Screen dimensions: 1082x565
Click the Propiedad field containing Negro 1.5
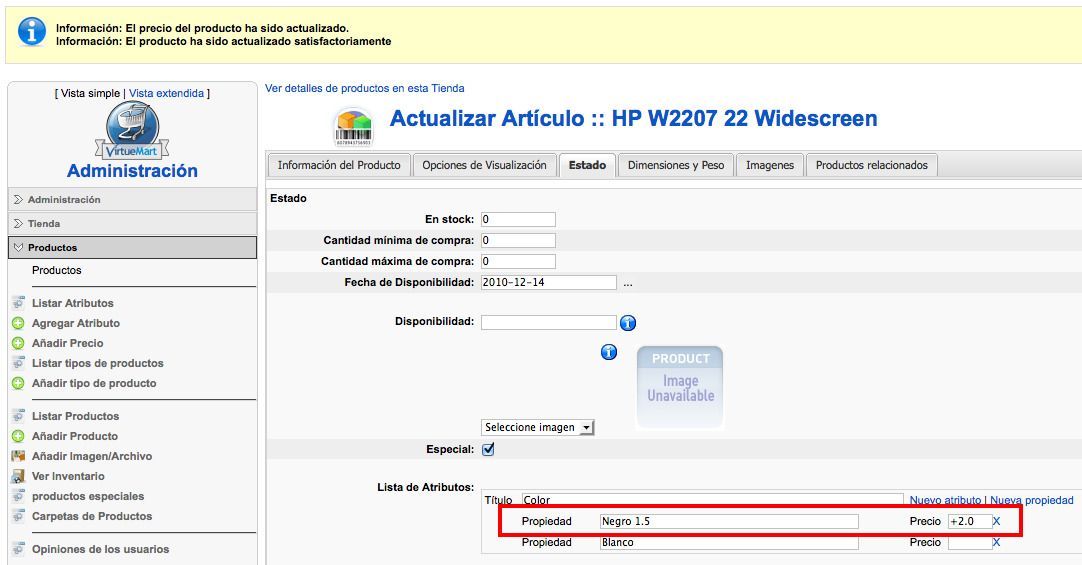(x=729, y=522)
